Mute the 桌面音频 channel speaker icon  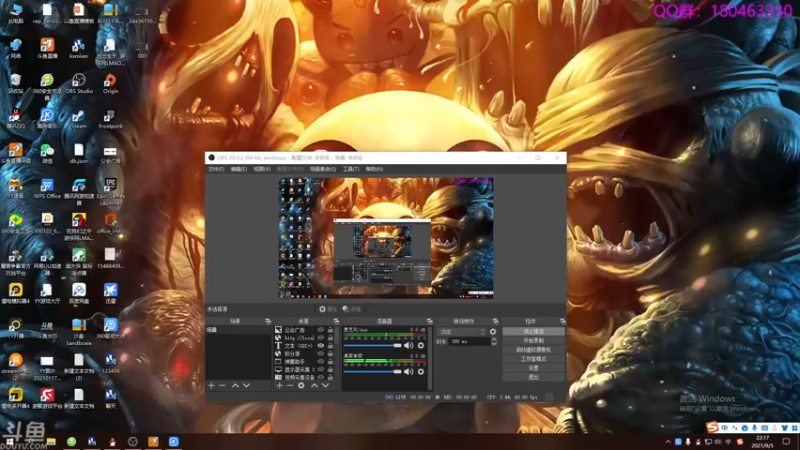click(x=409, y=371)
